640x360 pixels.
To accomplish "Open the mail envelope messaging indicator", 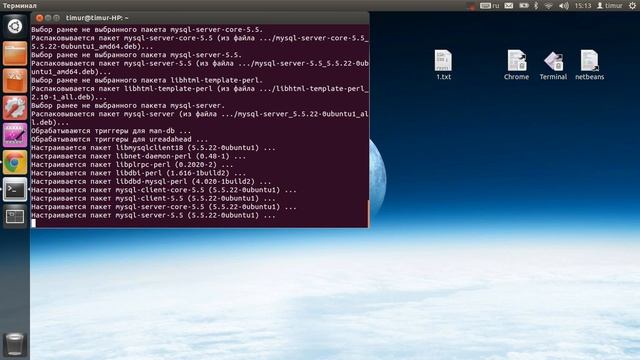I will pos(509,6).
